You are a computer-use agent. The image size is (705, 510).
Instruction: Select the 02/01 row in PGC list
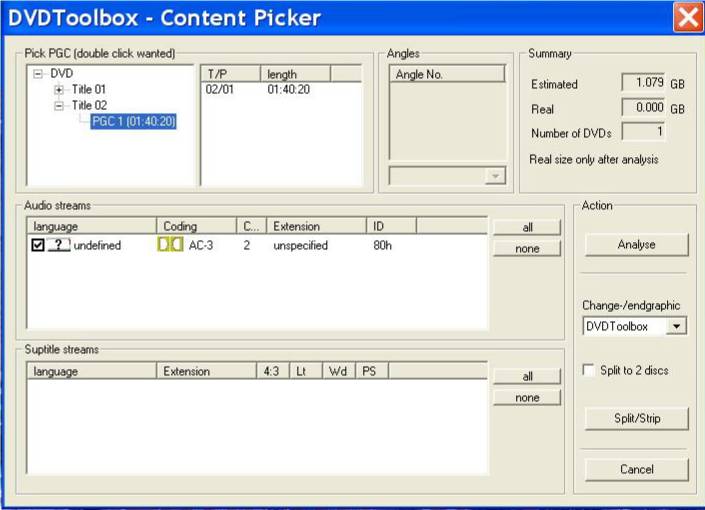pos(281,89)
